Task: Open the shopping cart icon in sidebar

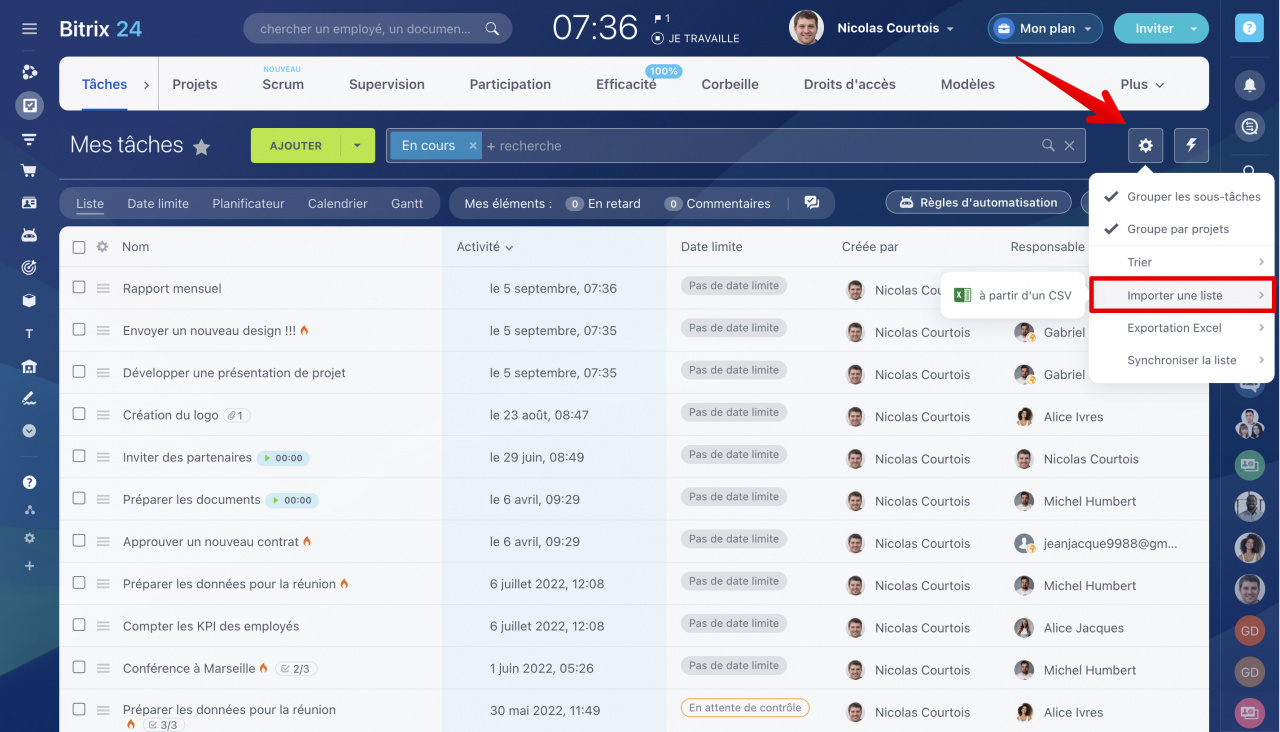Action: tap(29, 170)
